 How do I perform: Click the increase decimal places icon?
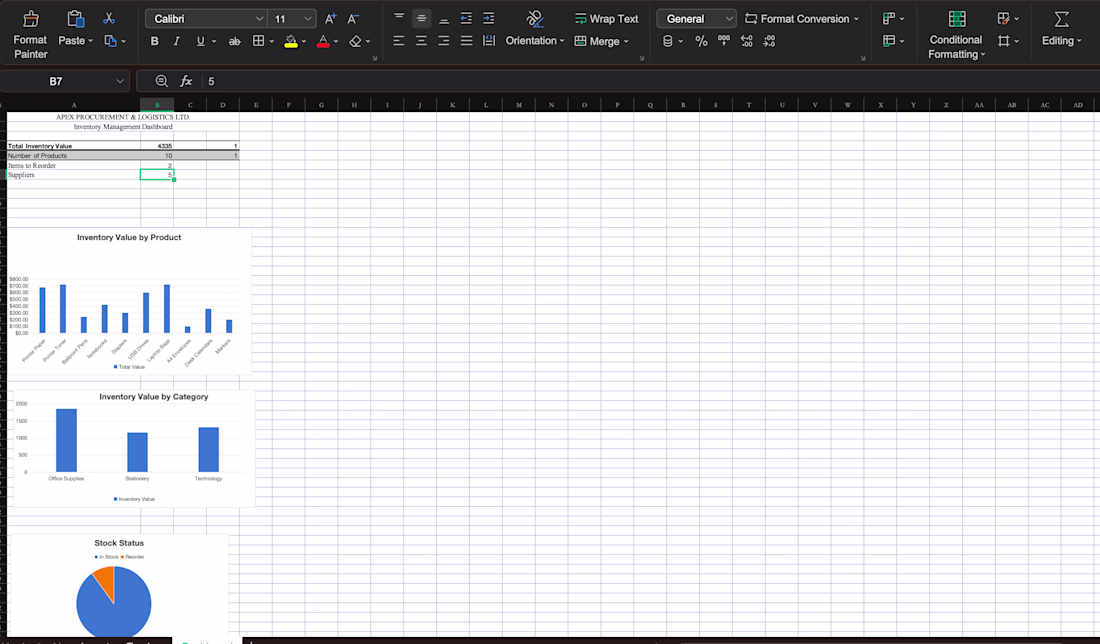coord(746,41)
